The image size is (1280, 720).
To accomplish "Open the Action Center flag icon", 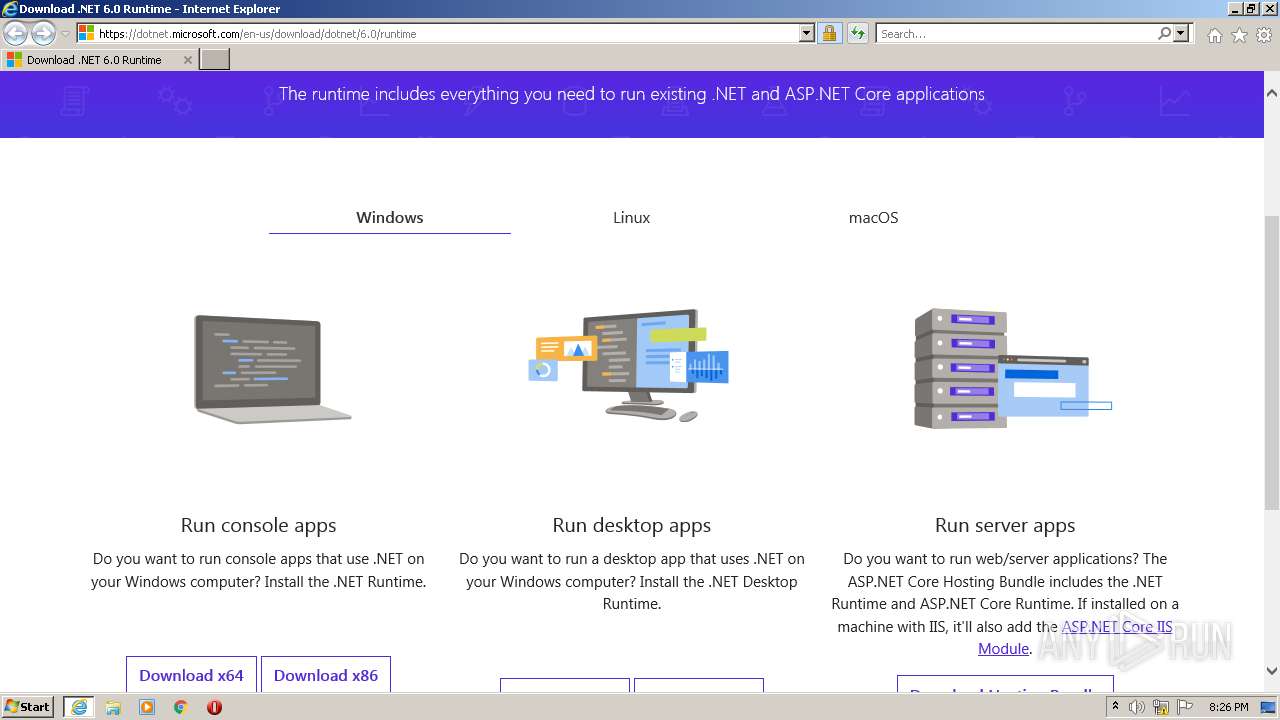I will tap(1183, 707).
